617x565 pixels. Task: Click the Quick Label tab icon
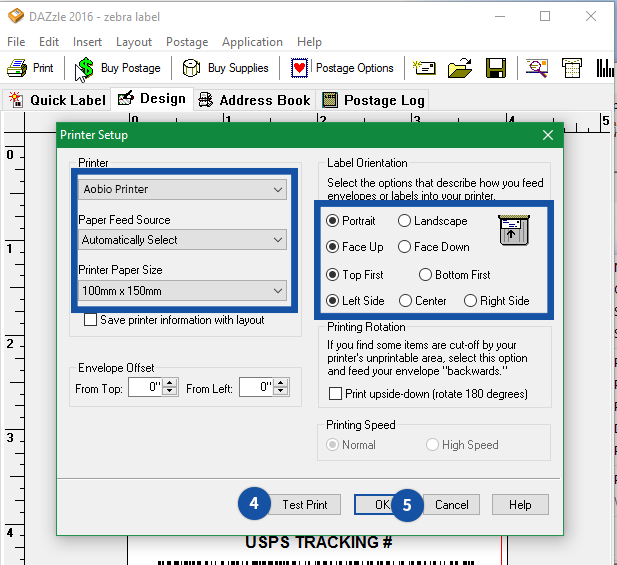tap(16, 100)
